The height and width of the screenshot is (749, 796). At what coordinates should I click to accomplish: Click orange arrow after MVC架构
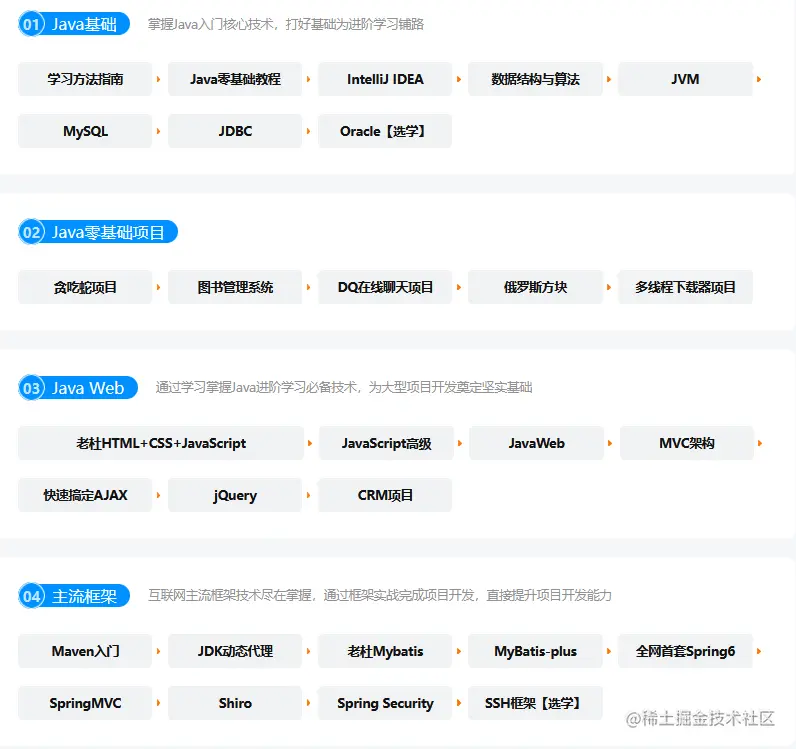760,443
